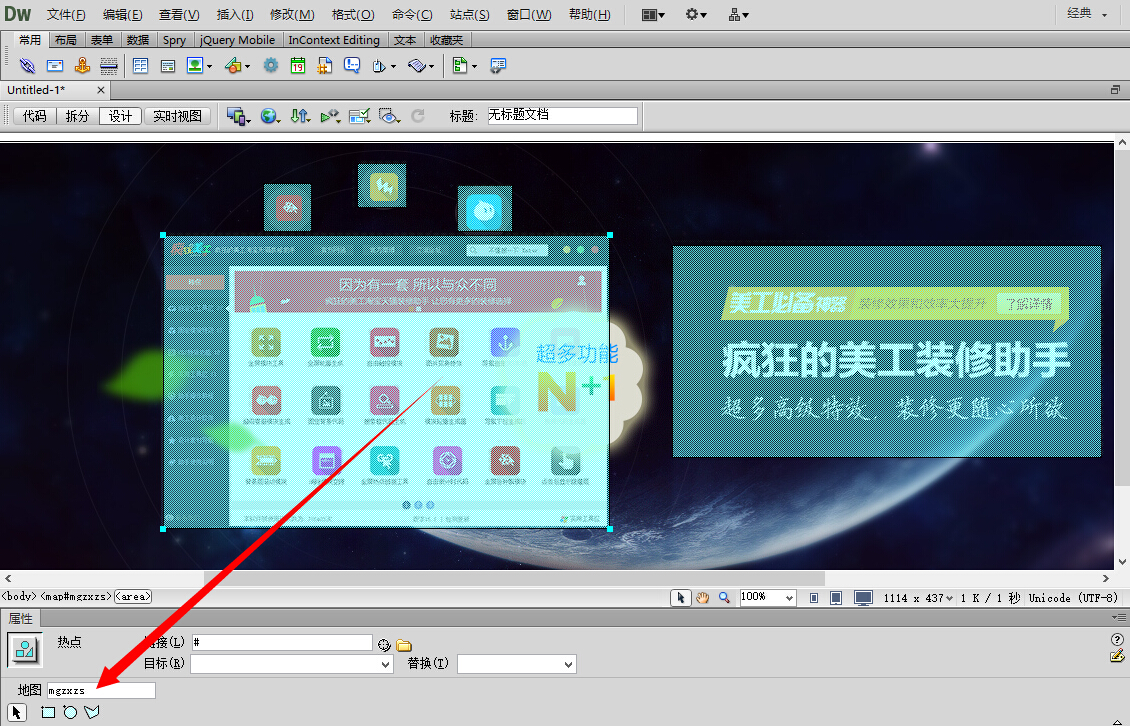Click the browse folder icon next to link field
Screen dimensions: 1130x726
point(404,645)
